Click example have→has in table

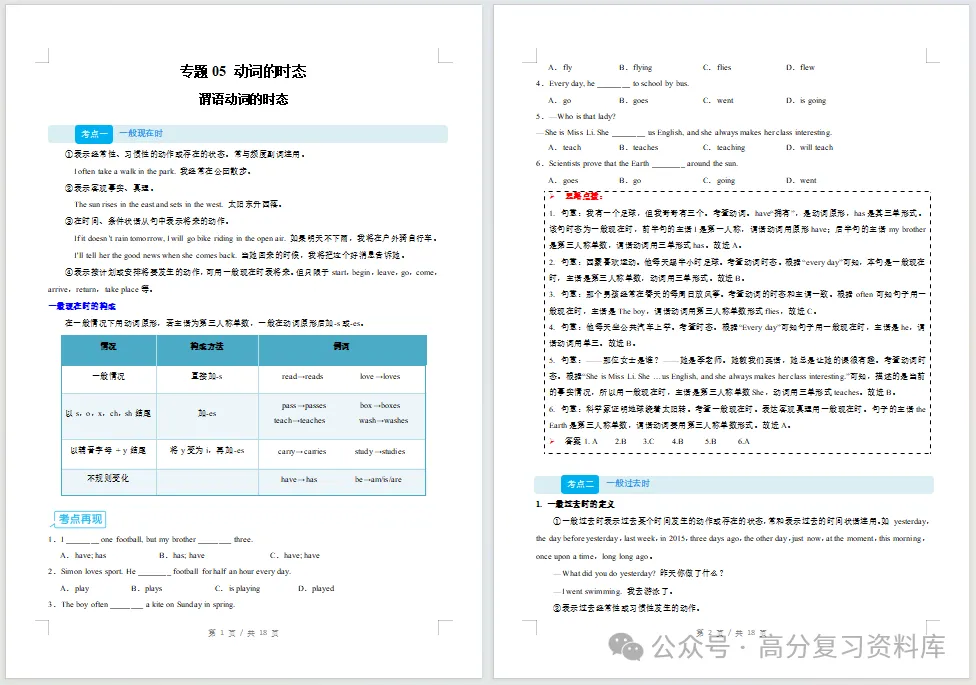point(299,480)
